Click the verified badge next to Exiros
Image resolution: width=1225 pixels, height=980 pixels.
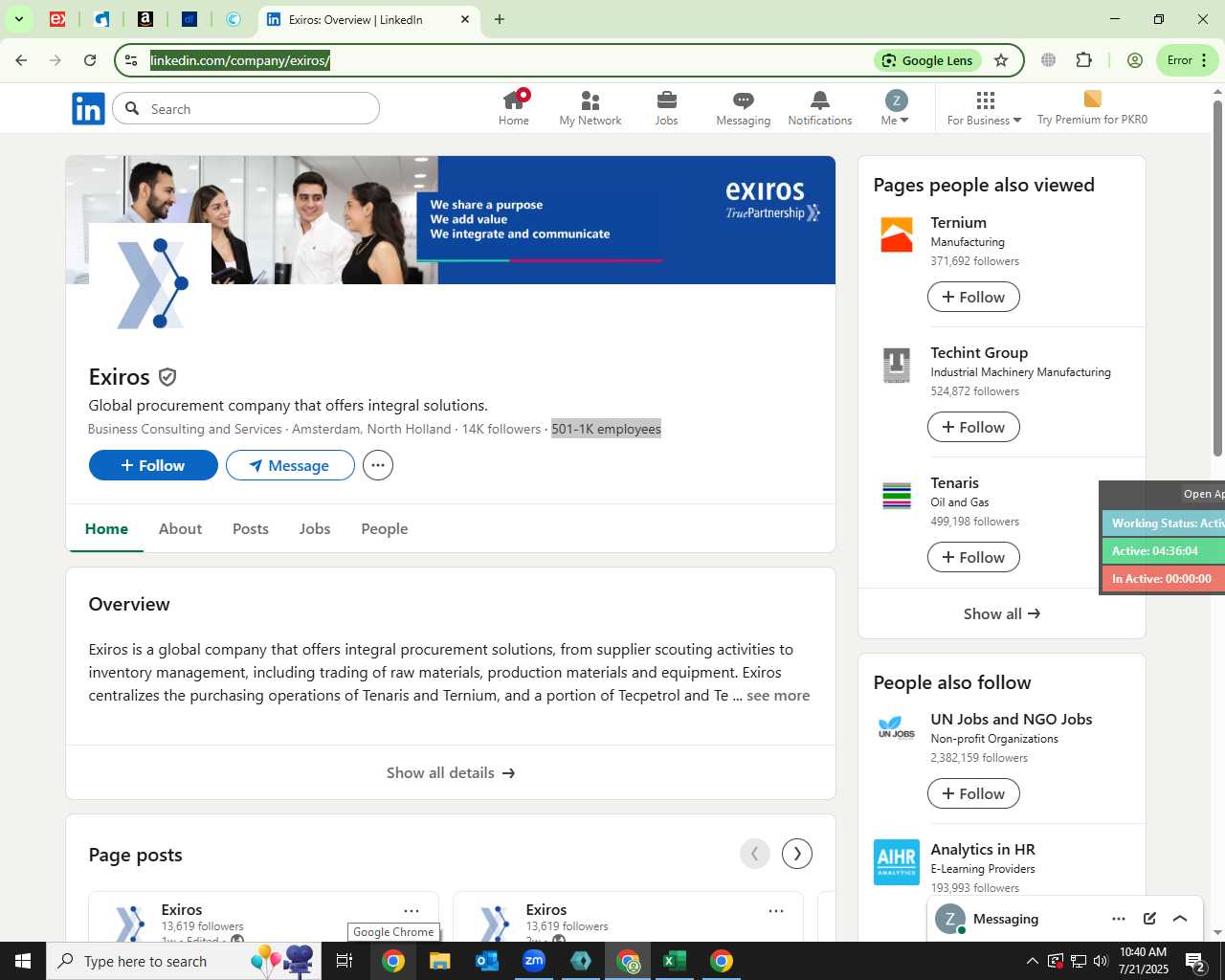(x=167, y=377)
